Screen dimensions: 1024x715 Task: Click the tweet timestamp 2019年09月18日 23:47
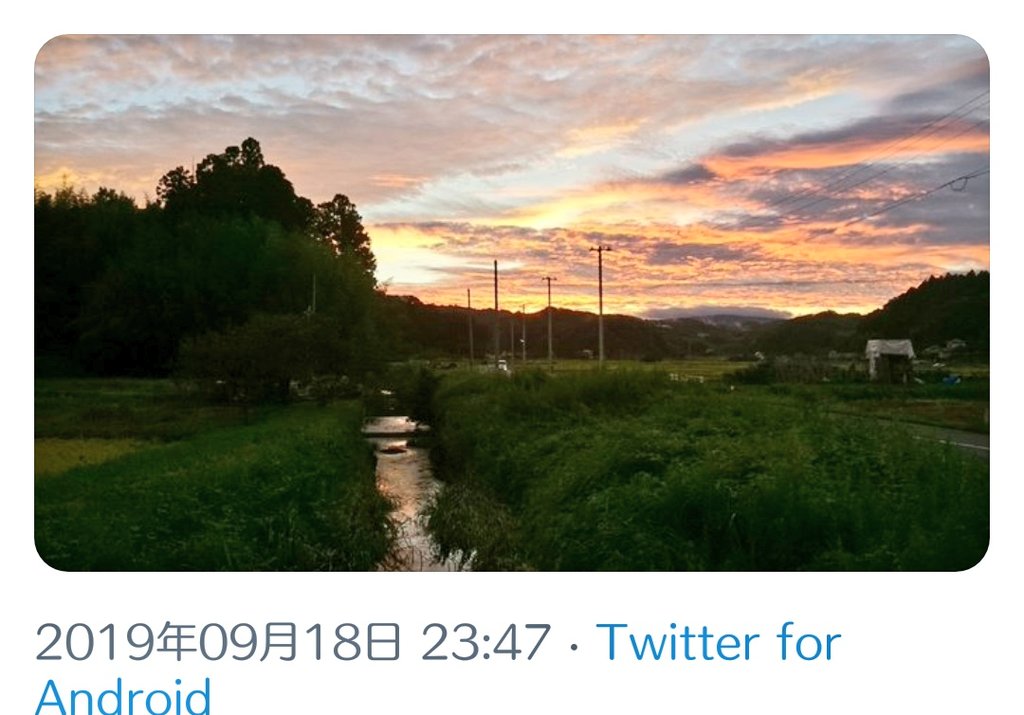[293, 642]
